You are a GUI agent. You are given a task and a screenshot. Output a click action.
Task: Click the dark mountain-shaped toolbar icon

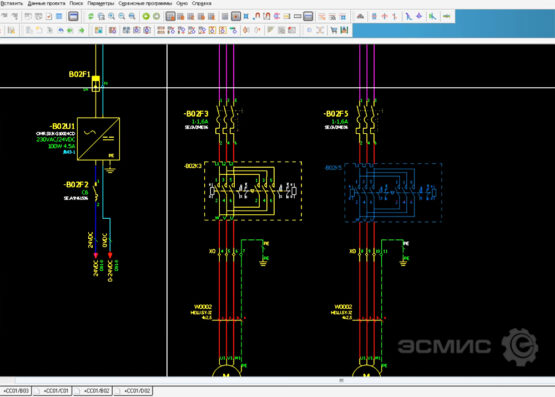[360, 16]
